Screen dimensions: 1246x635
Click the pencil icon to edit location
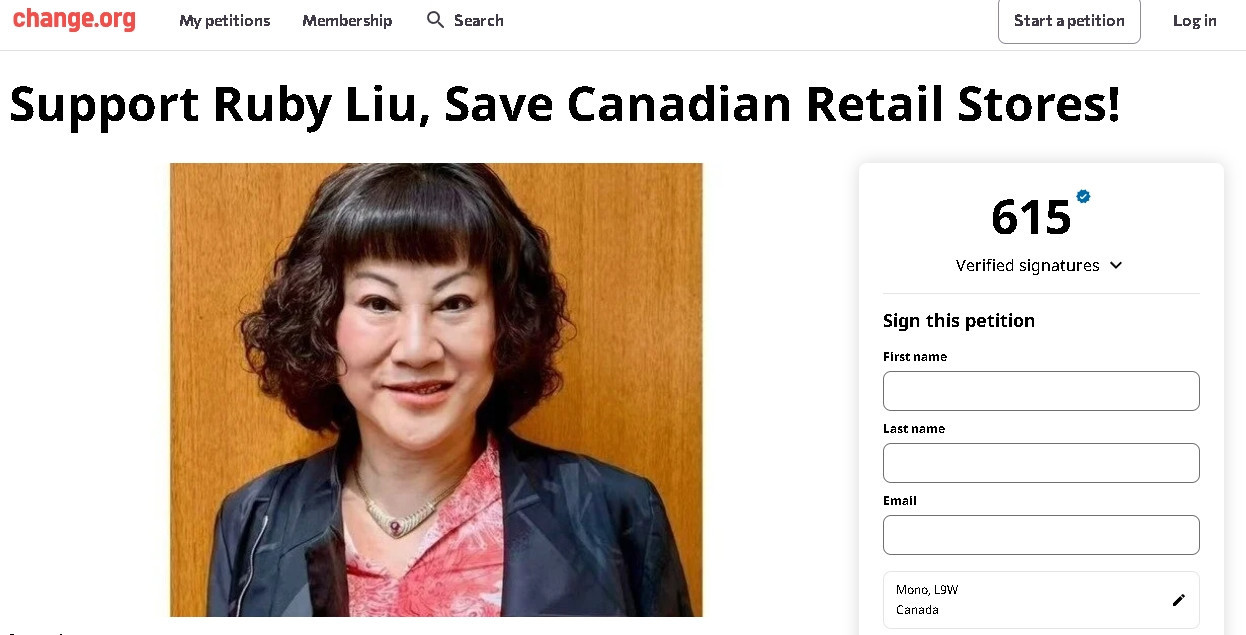tap(1178, 600)
